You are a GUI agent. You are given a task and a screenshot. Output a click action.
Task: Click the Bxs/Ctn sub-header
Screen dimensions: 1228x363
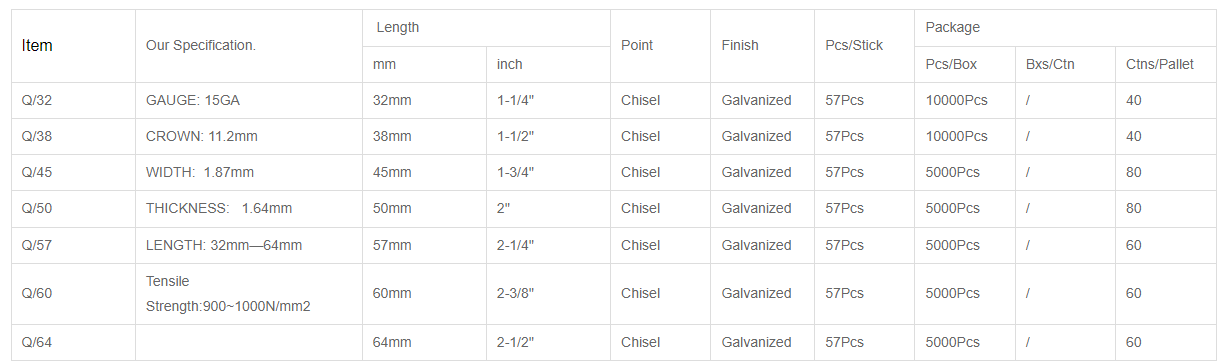[1065, 64]
